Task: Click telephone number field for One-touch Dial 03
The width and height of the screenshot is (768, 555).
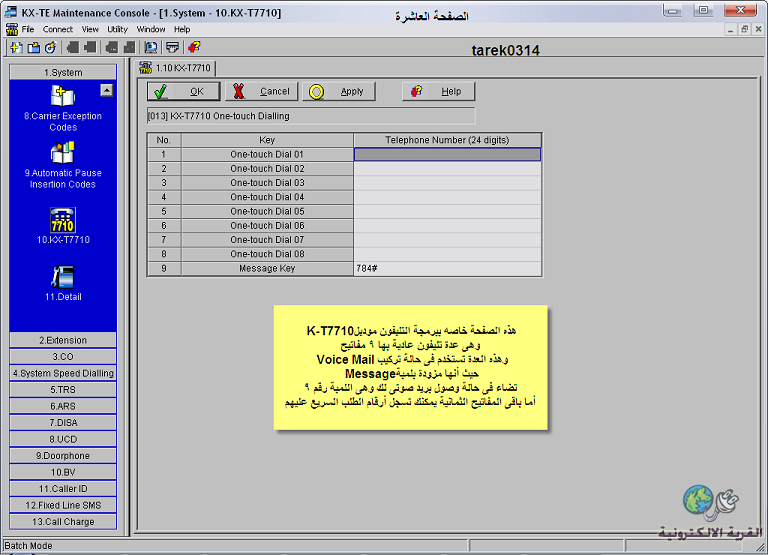Action: pyautogui.click(x=447, y=183)
